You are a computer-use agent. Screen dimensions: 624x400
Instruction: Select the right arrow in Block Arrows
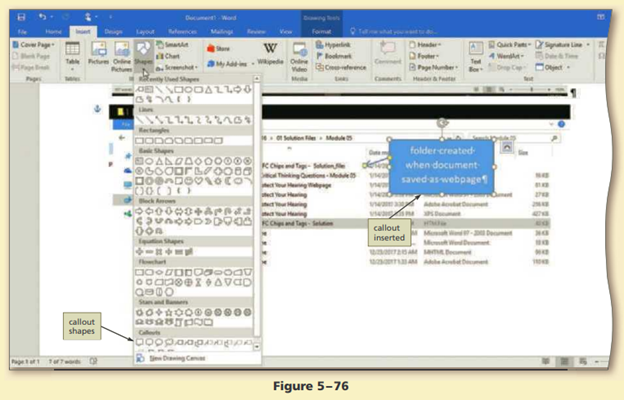tap(139, 211)
